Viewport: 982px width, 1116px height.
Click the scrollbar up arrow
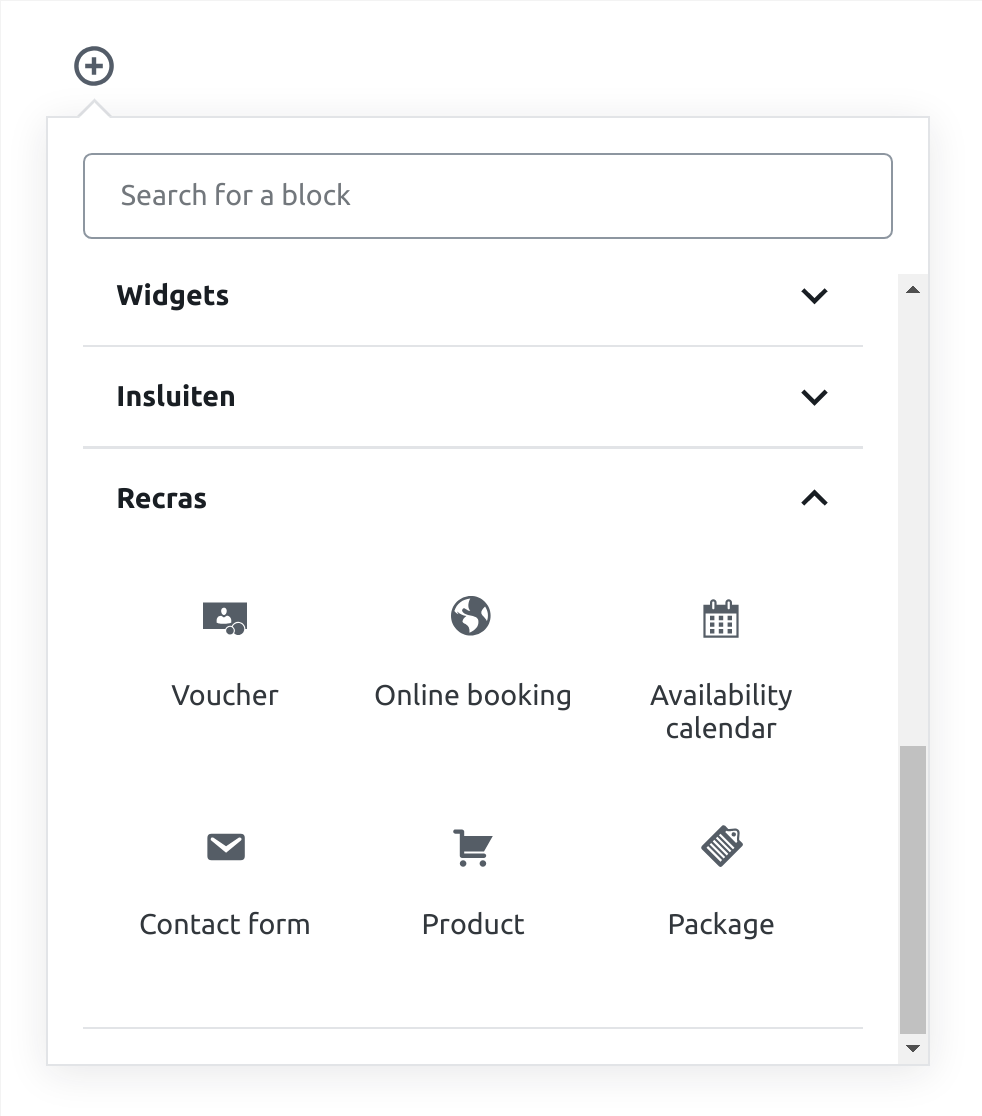point(913,290)
